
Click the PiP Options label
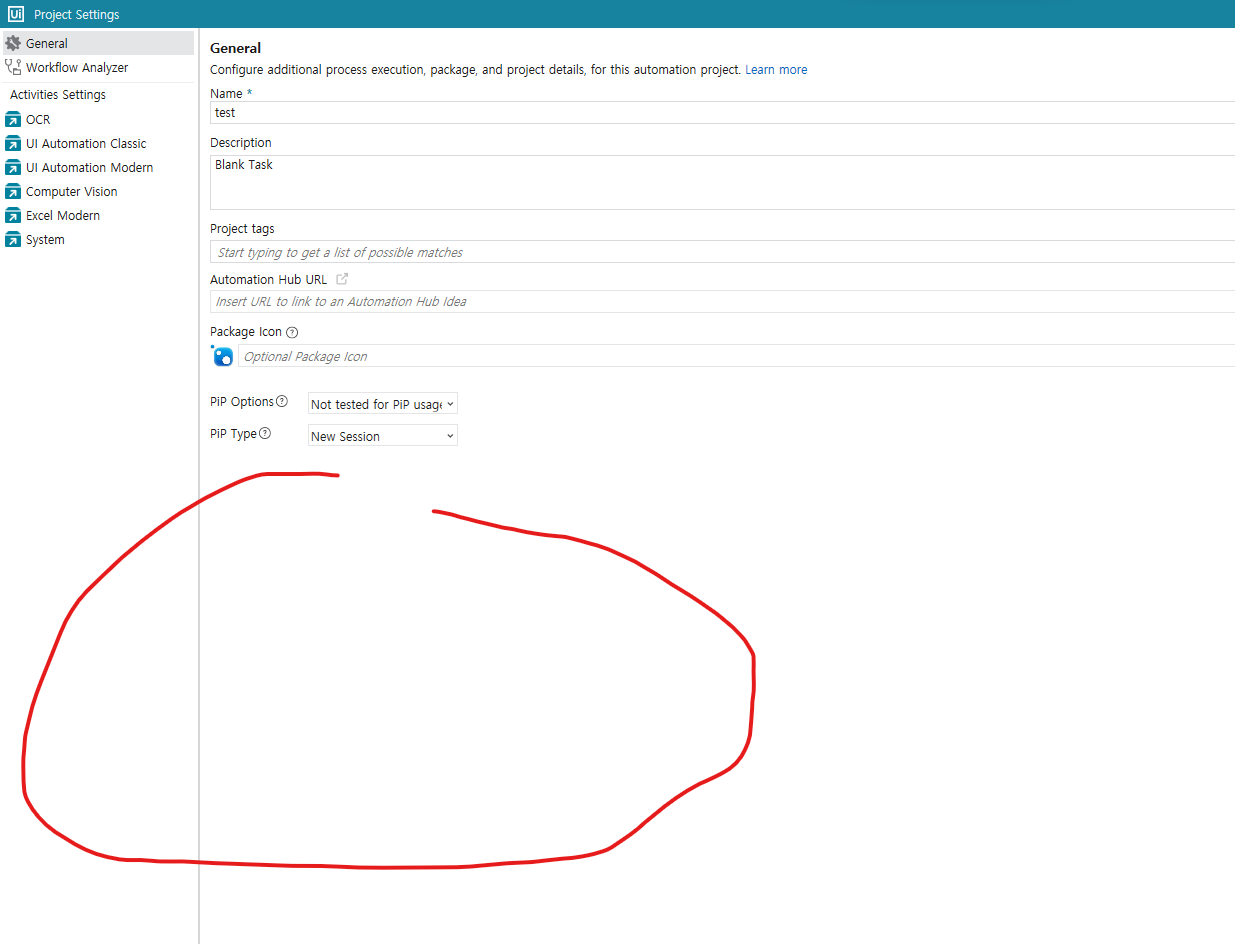242,402
